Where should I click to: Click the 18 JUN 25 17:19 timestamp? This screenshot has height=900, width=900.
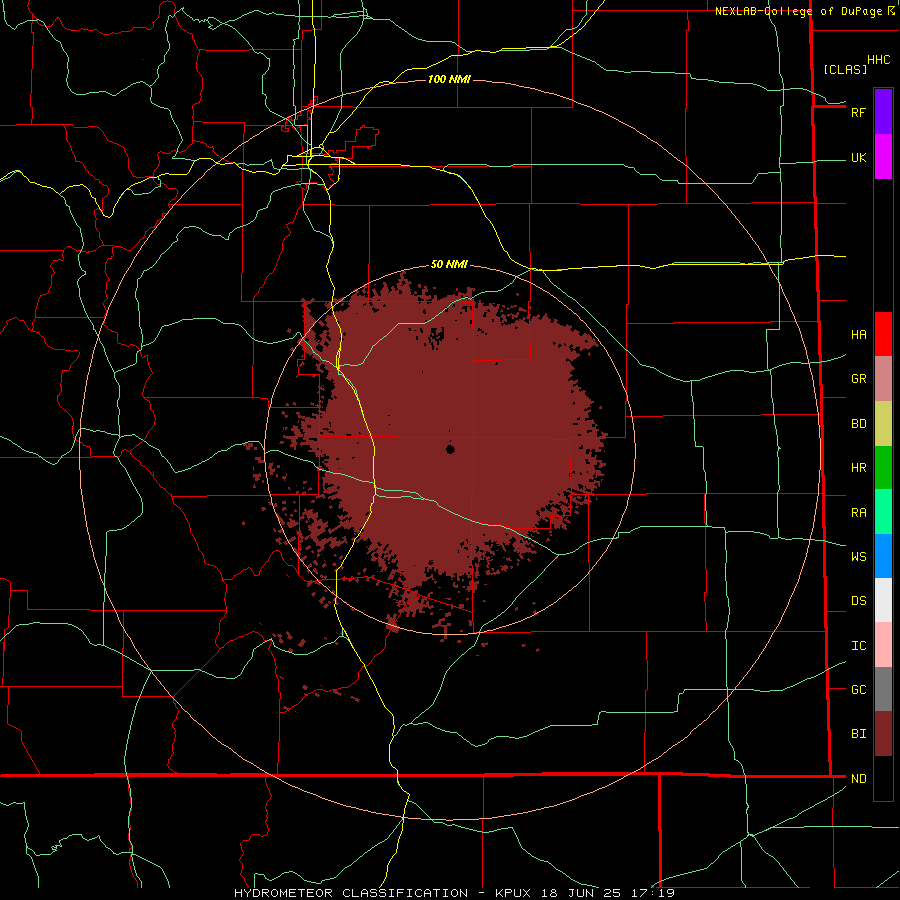(x=606, y=893)
